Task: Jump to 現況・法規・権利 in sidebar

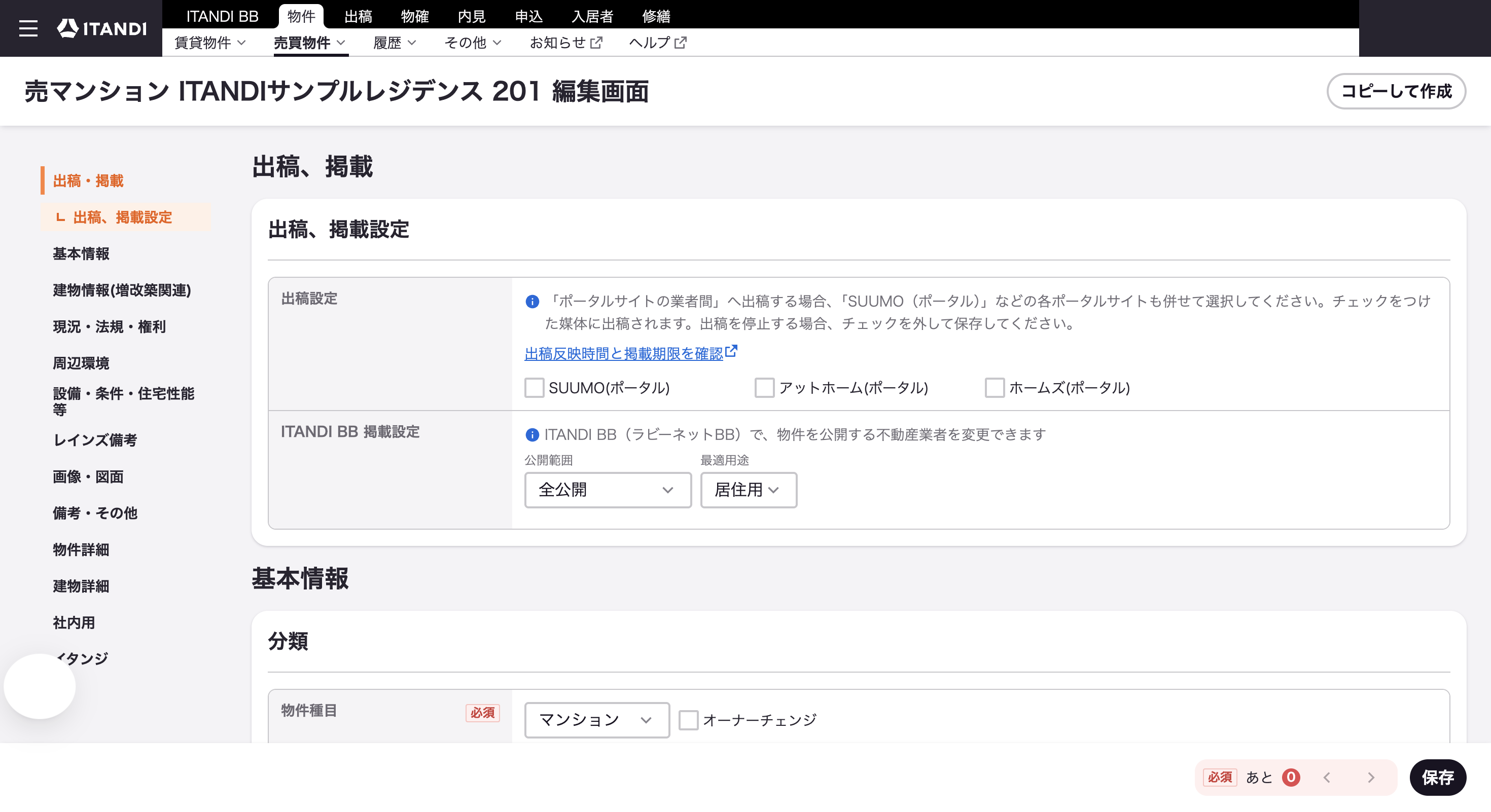Action: point(110,327)
